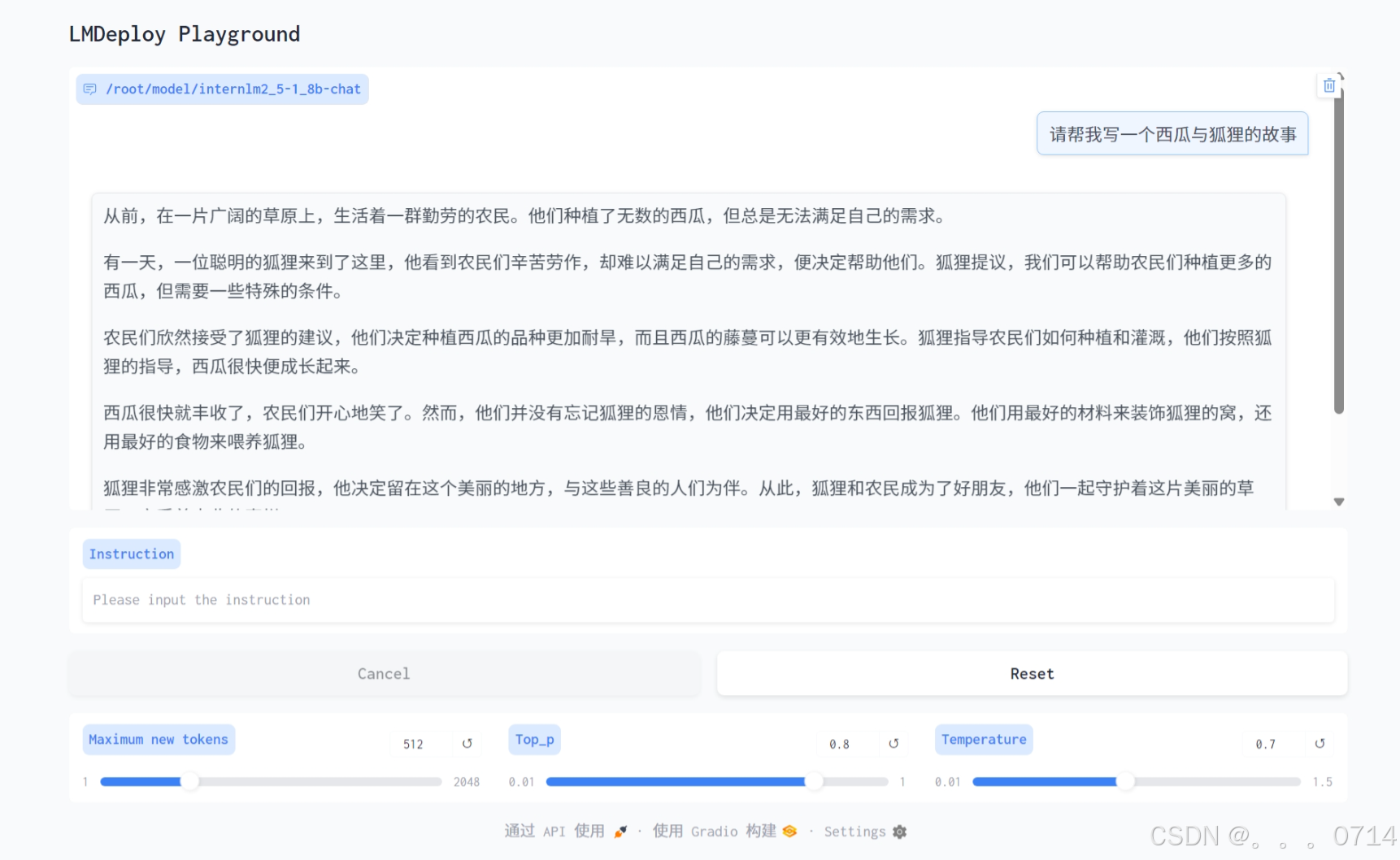Click the chat bubble icon beside the model path
Viewport: 1400px width, 860px height.
pyautogui.click(x=89, y=89)
